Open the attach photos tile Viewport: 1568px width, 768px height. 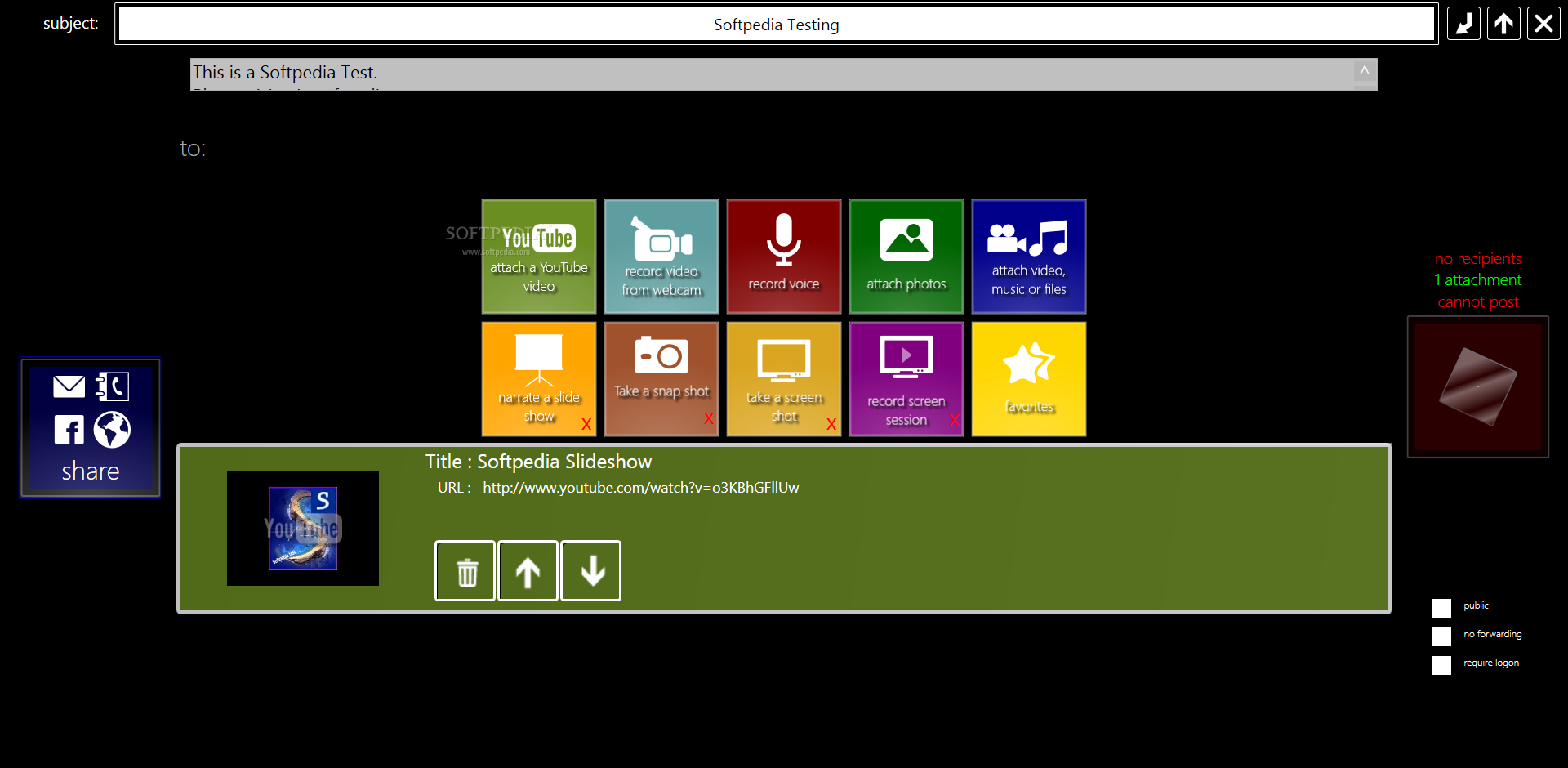pyautogui.click(x=906, y=257)
